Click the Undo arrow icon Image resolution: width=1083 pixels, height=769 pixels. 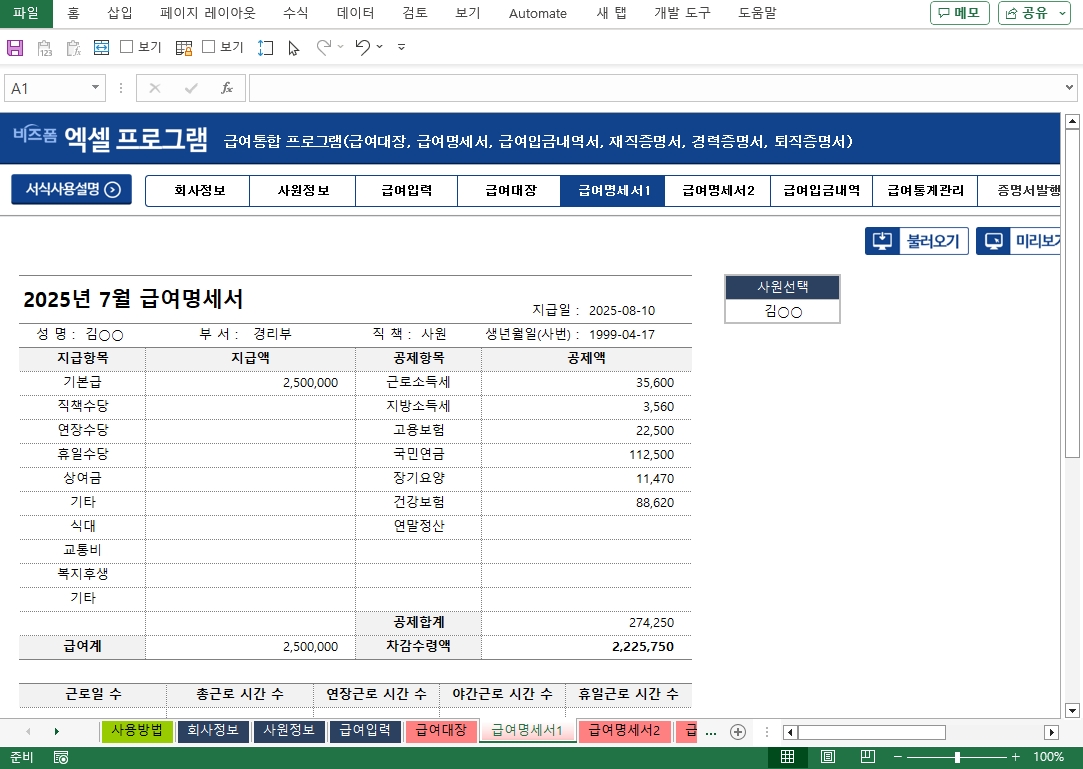362,47
